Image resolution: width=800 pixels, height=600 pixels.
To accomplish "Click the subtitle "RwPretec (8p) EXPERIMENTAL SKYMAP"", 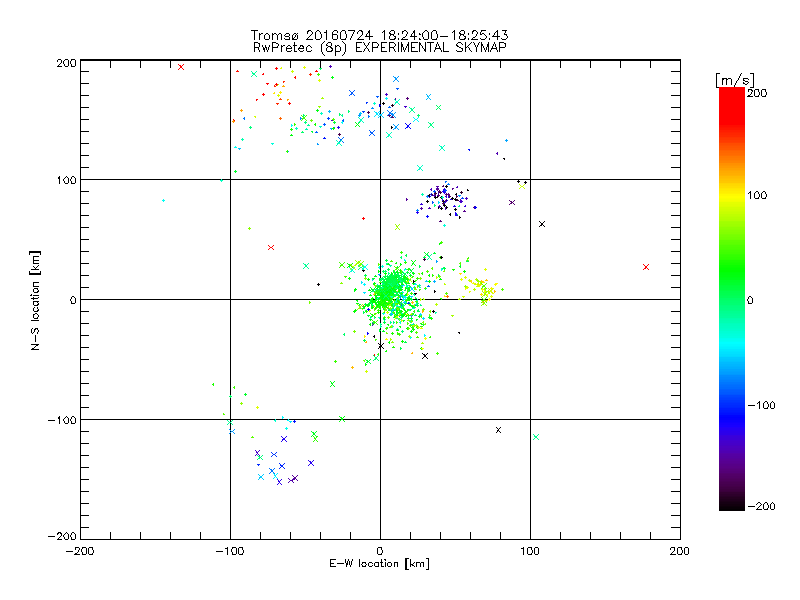I will click(380, 48).
